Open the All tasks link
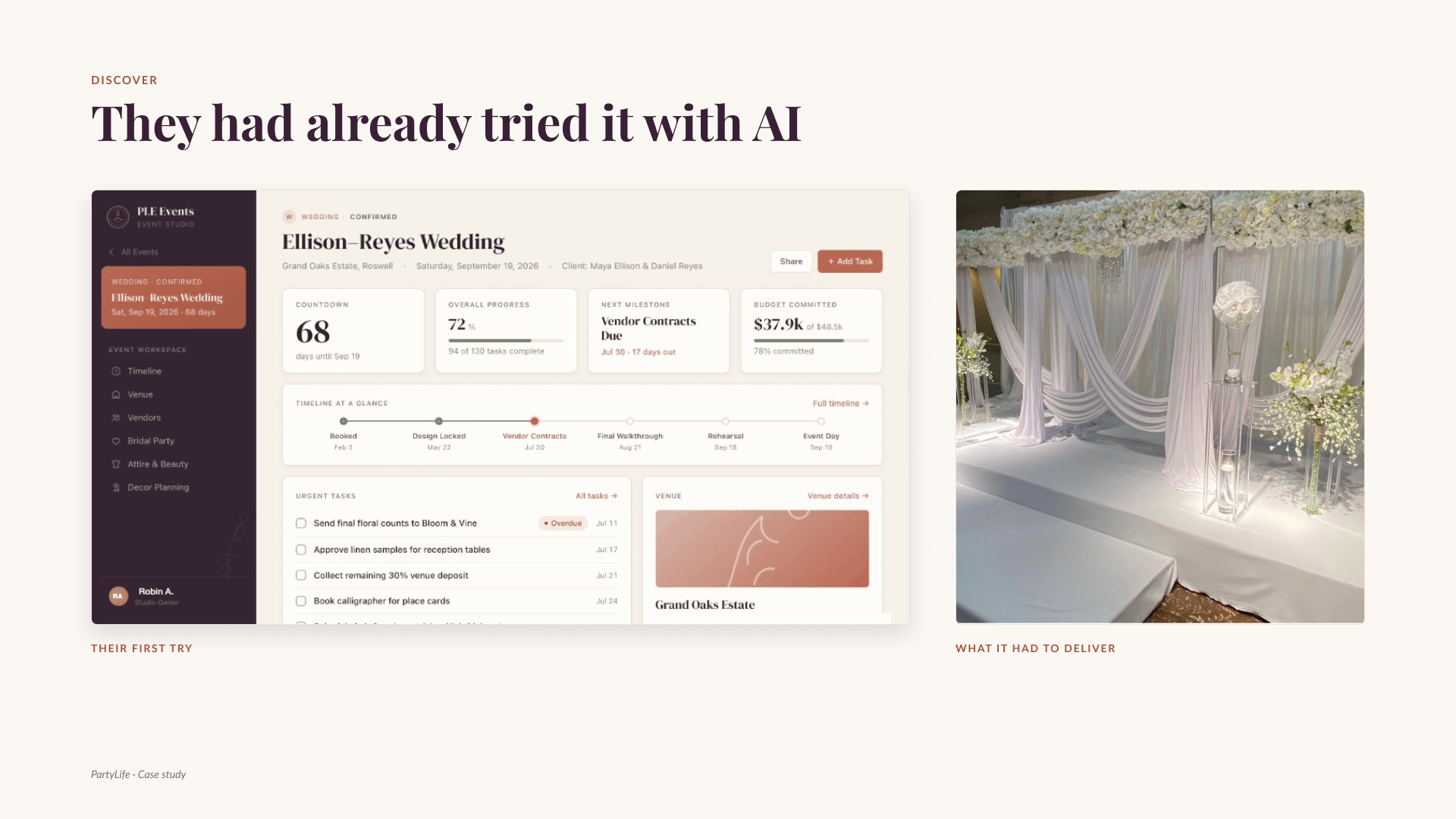1456x819 pixels. click(596, 496)
